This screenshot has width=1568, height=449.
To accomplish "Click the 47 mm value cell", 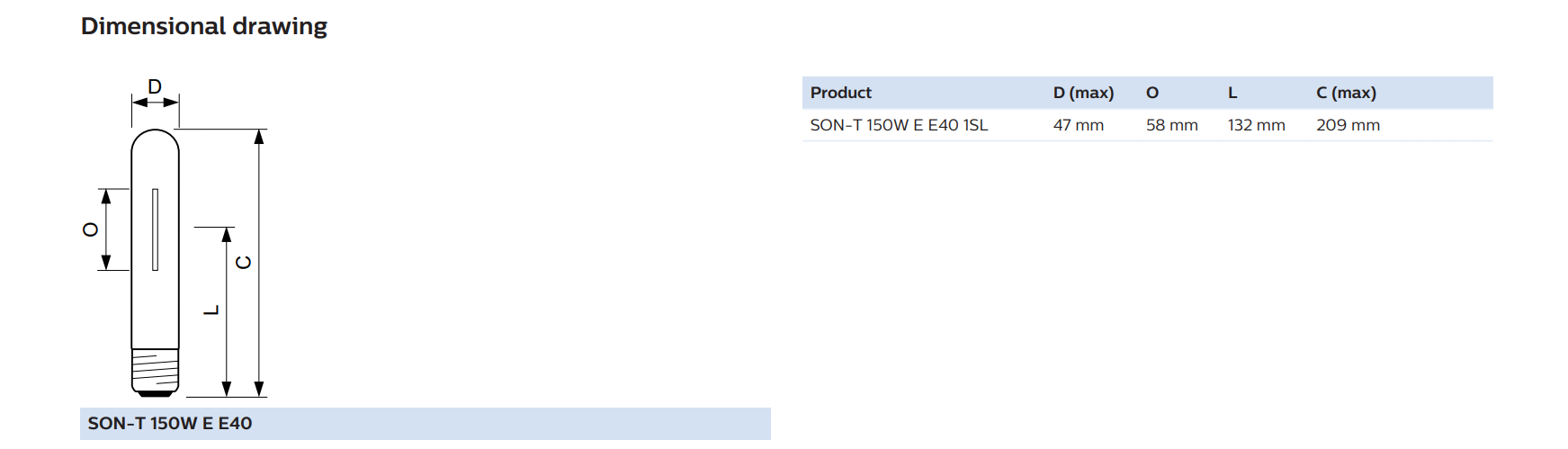I will [x=1078, y=125].
